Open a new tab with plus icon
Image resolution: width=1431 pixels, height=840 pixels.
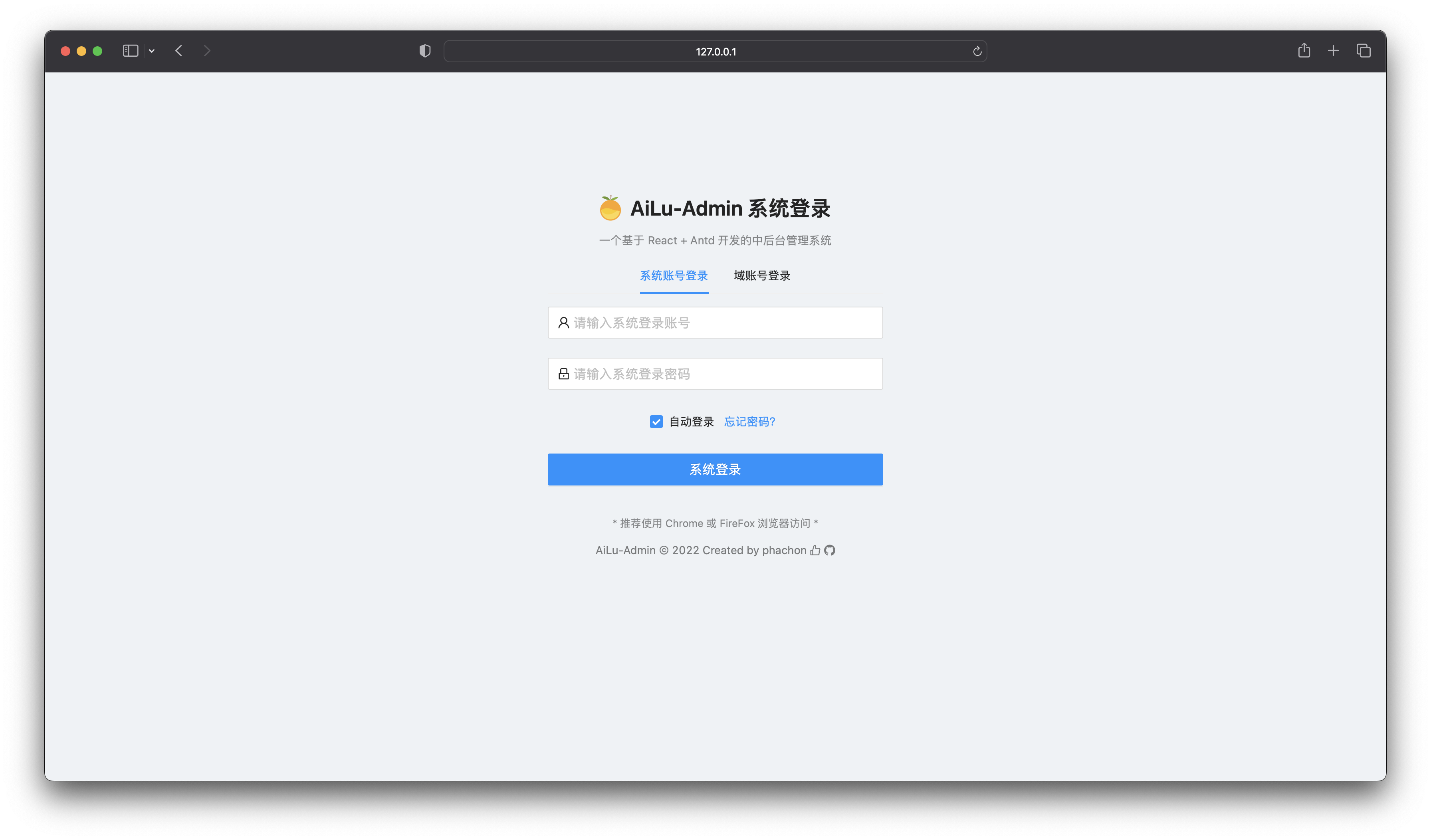[1333, 51]
